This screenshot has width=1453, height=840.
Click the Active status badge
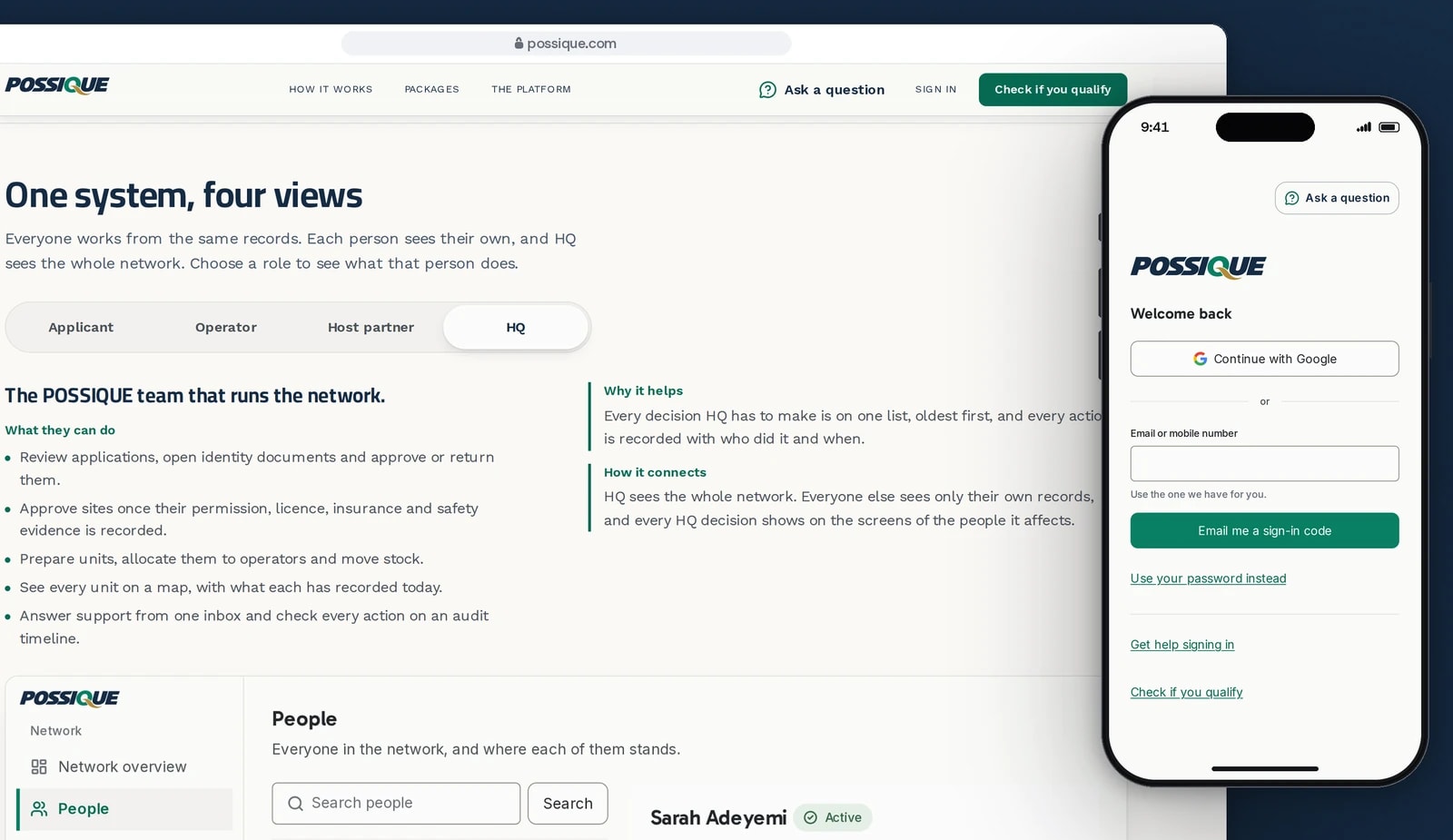833,817
